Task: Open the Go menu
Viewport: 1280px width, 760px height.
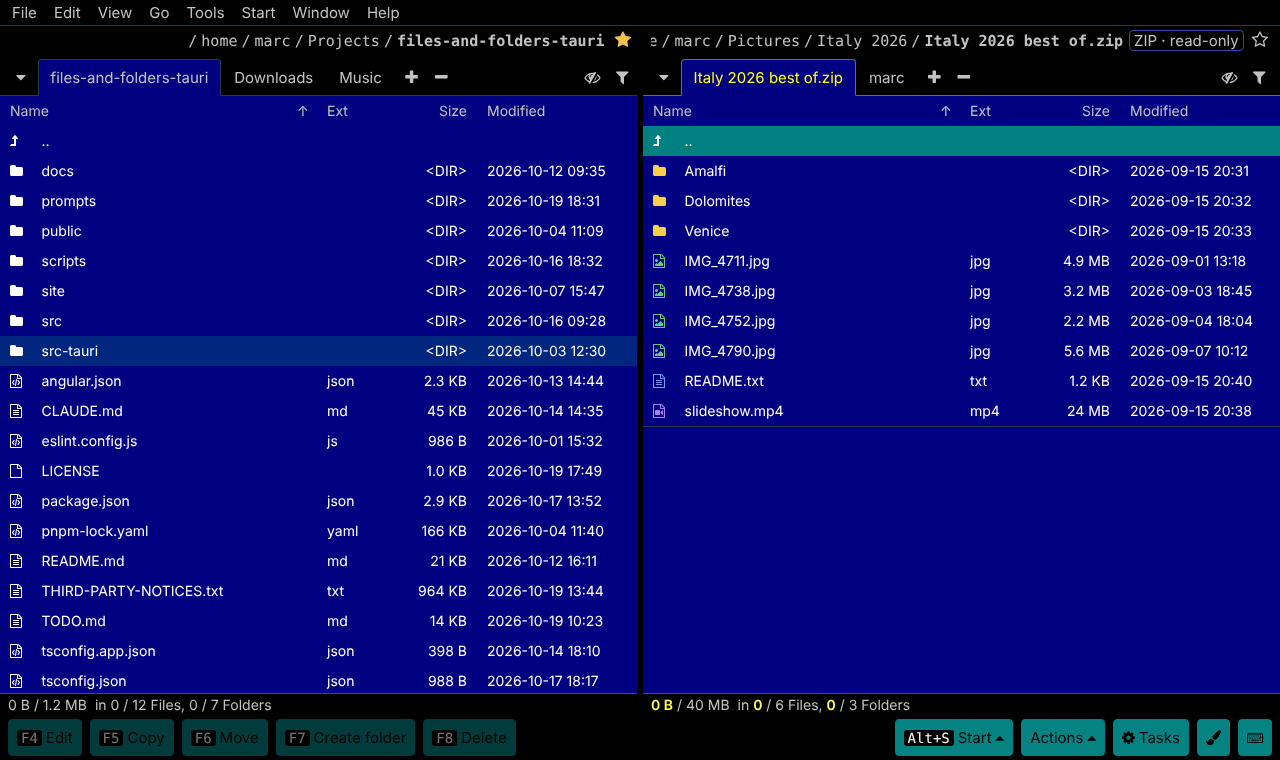Action: pos(159,13)
